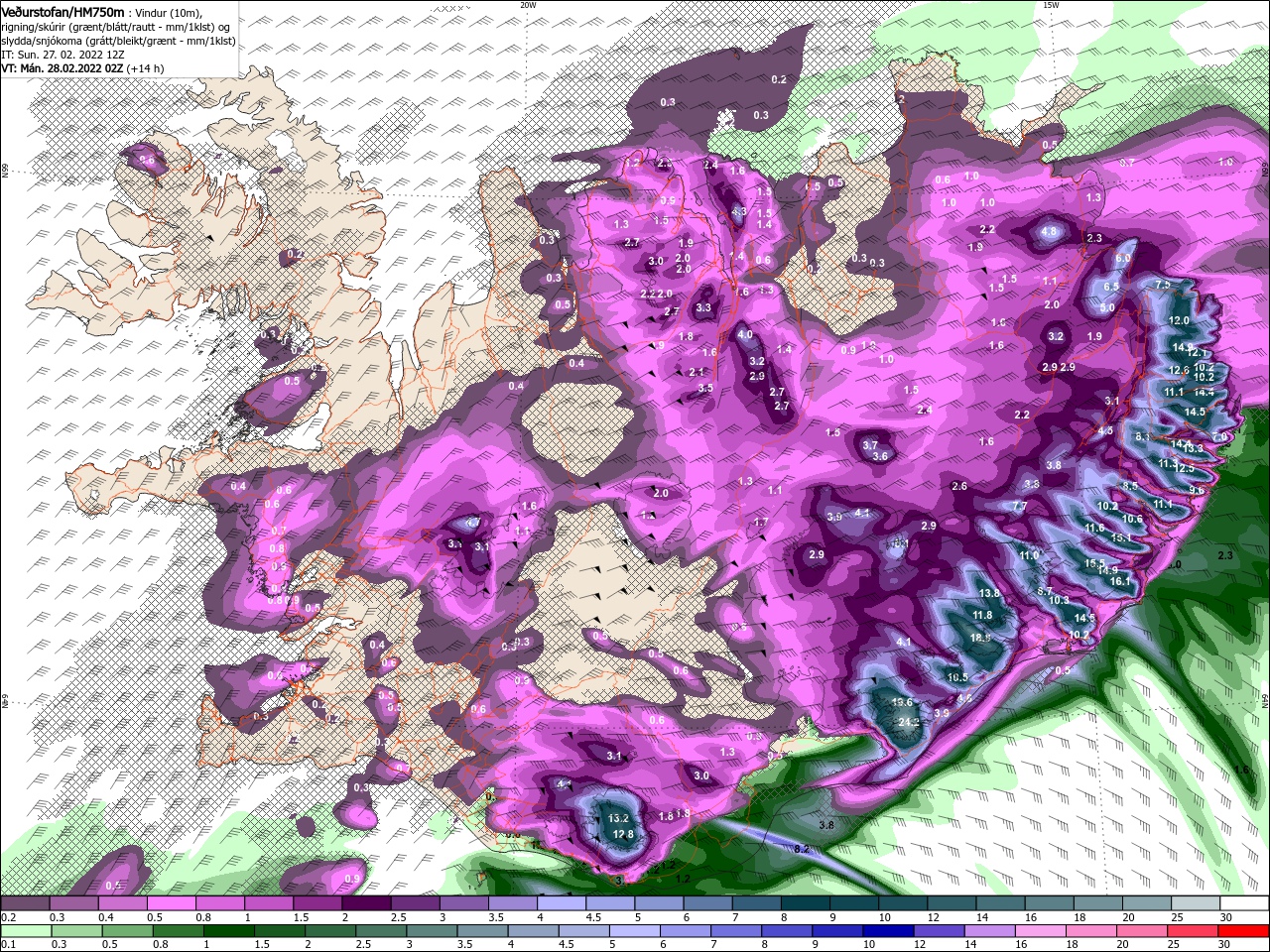The image size is (1270, 952).
Task: Click the 4.8 value in the northeast
Action: [x=1050, y=231]
